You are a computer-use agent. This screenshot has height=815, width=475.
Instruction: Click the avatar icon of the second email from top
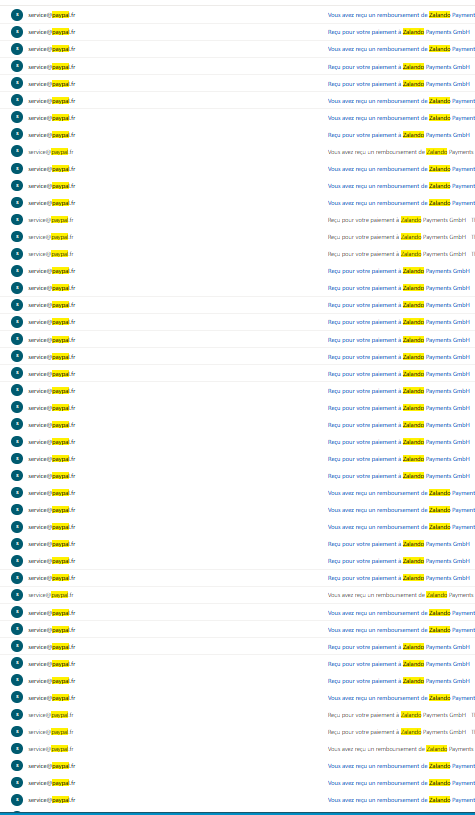pyautogui.click(x=17, y=32)
